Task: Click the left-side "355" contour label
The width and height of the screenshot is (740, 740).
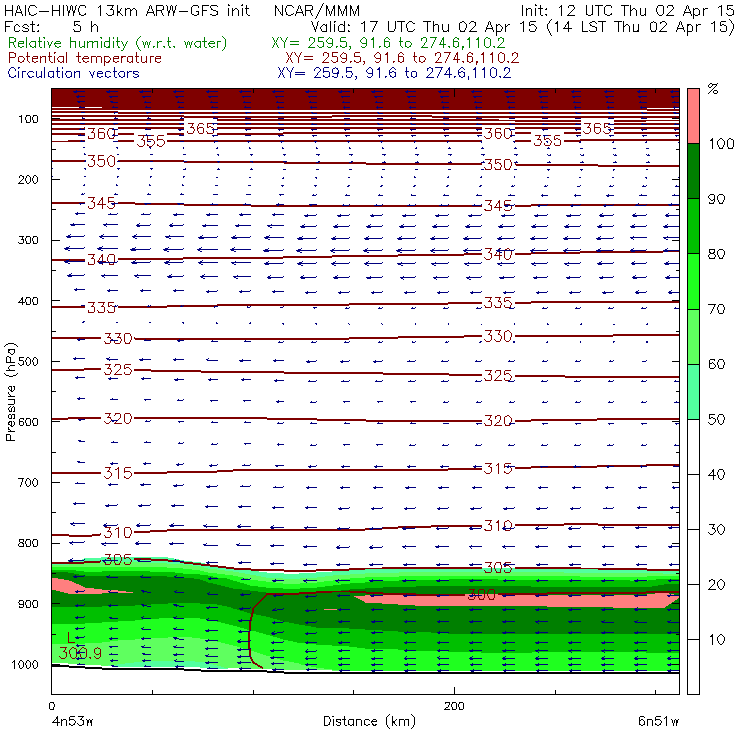Action: [151, 141]
